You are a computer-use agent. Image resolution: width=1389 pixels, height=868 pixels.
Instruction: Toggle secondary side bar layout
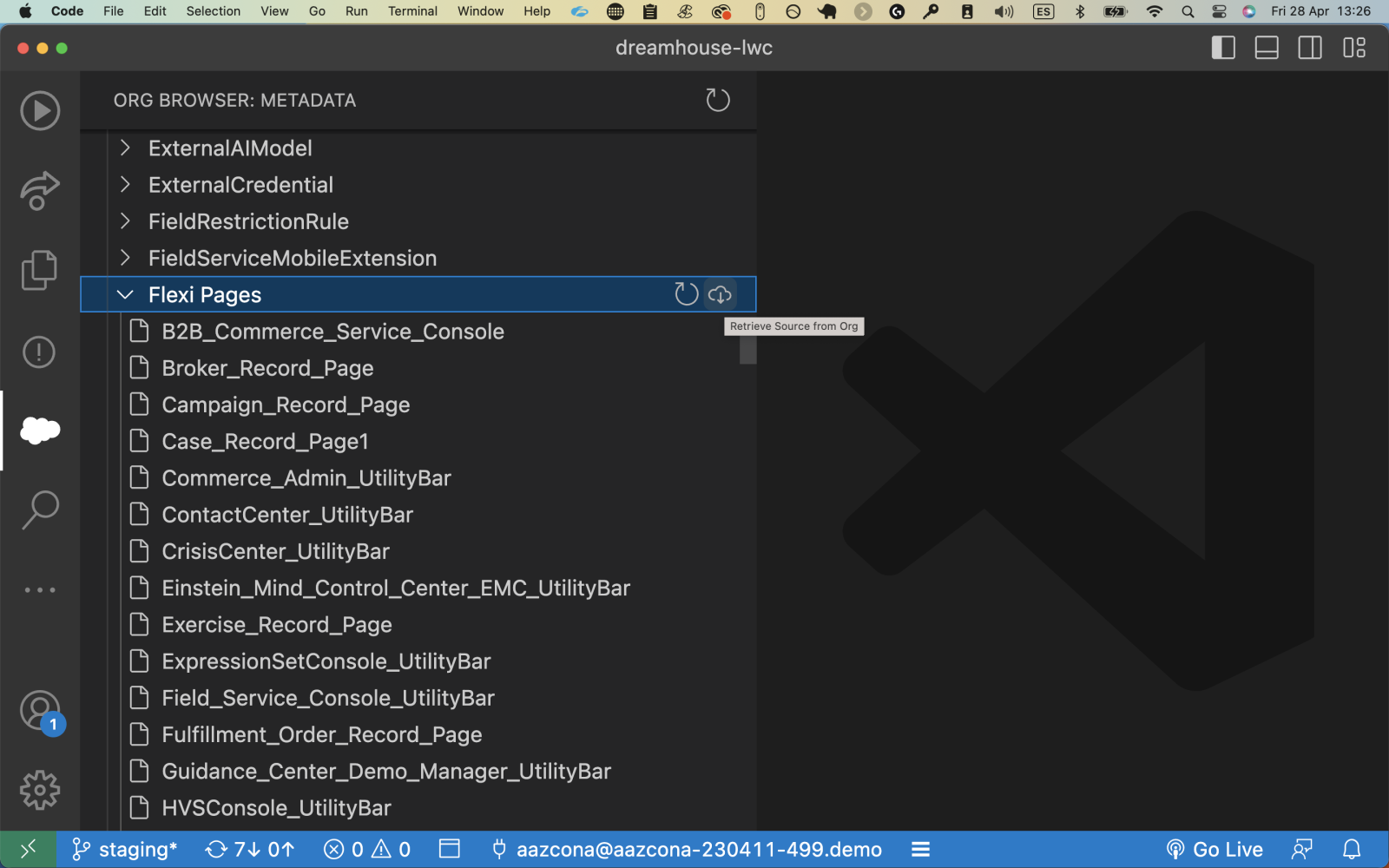tap(1310, 48)
